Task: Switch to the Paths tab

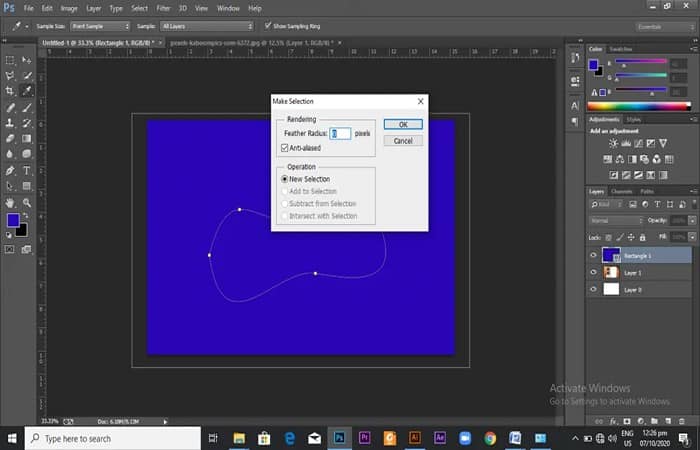Action: (x=647, y=192)
